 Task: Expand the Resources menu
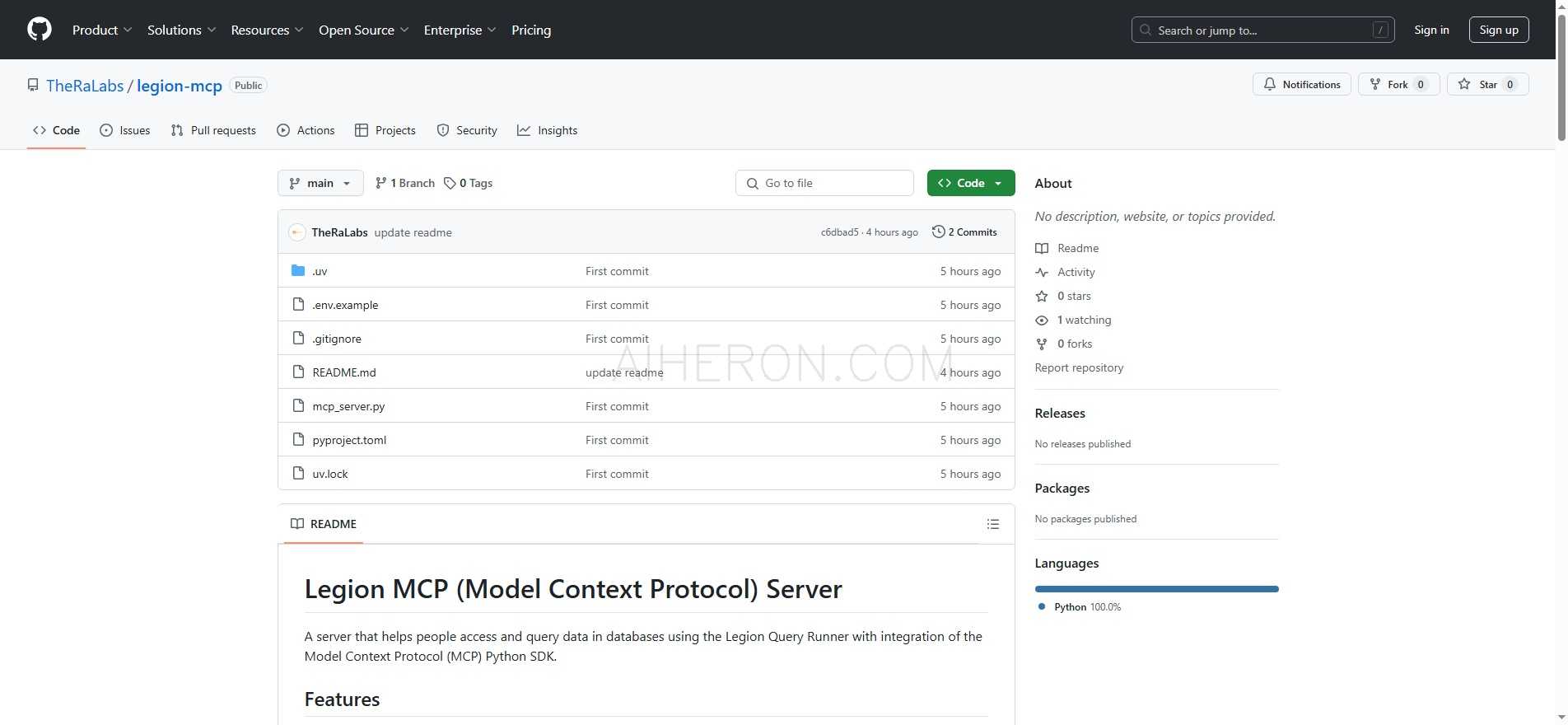point(268,30)
